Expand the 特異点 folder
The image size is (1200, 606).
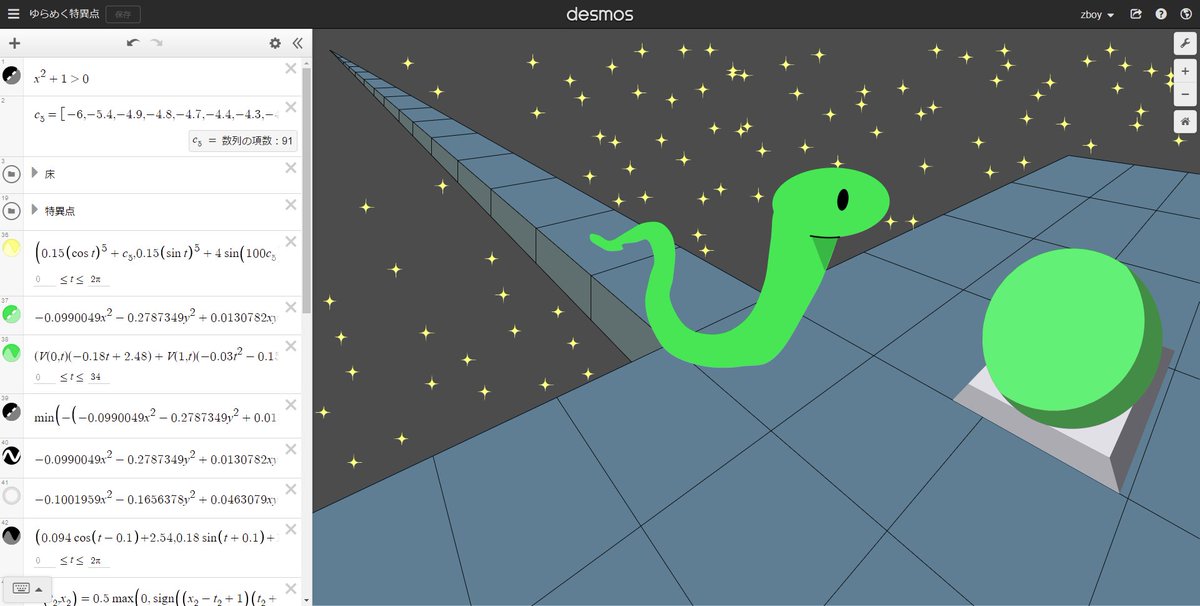point(36,210)
